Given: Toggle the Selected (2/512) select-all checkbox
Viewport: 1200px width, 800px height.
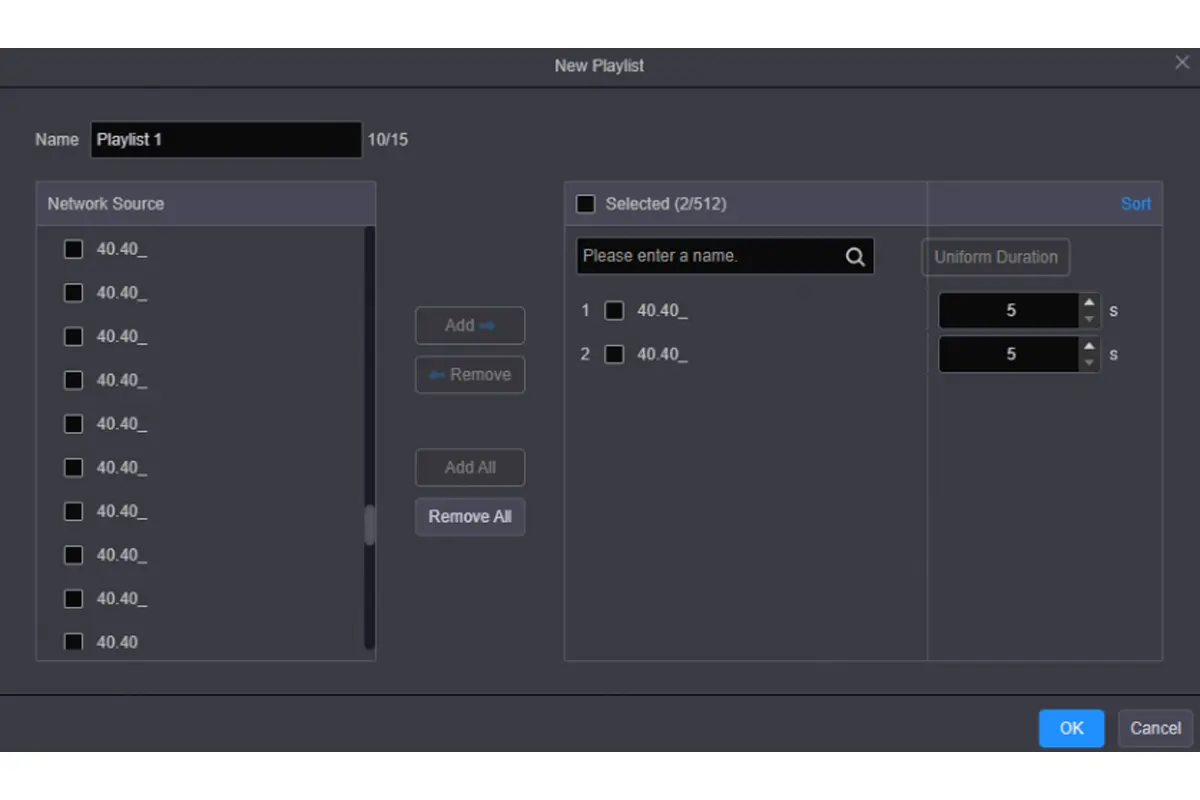Looking at the screenshot, I should (x=586, y=203).
